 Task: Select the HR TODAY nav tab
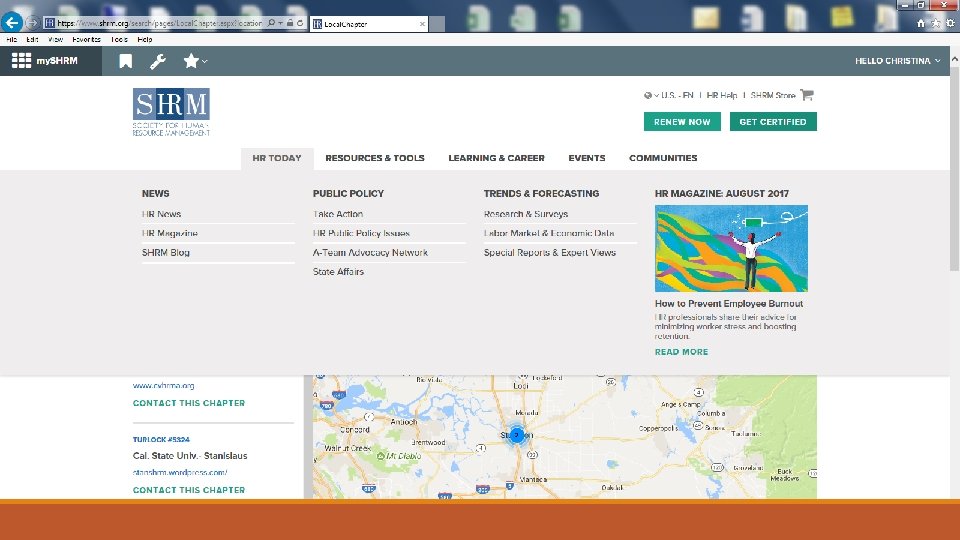[x=277, y=158]
